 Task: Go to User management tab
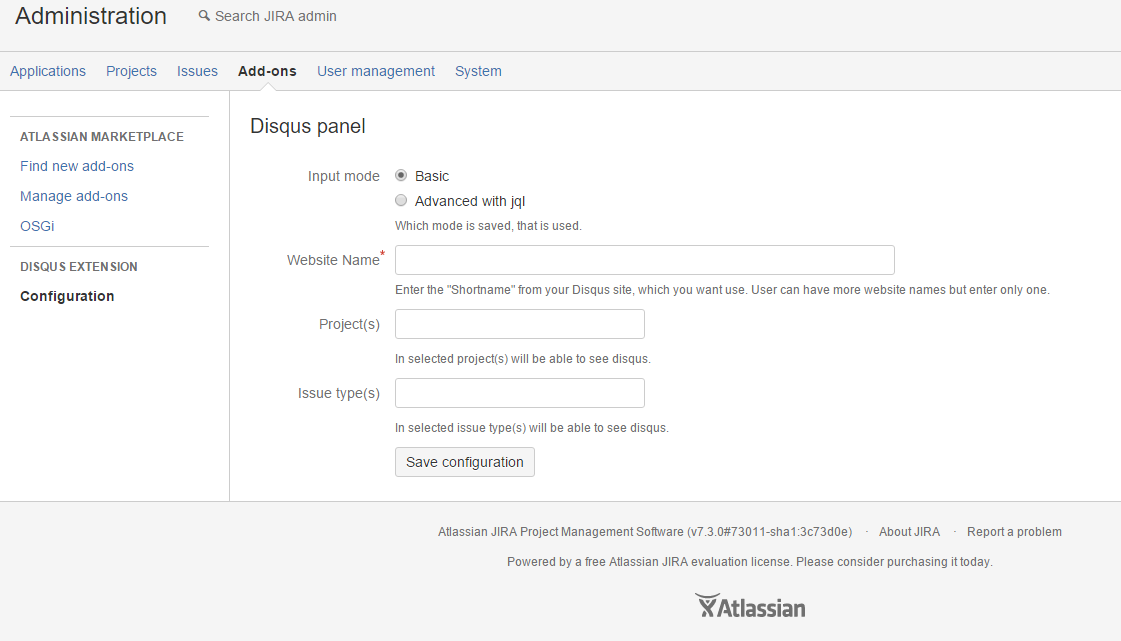[x=376, y=71]
